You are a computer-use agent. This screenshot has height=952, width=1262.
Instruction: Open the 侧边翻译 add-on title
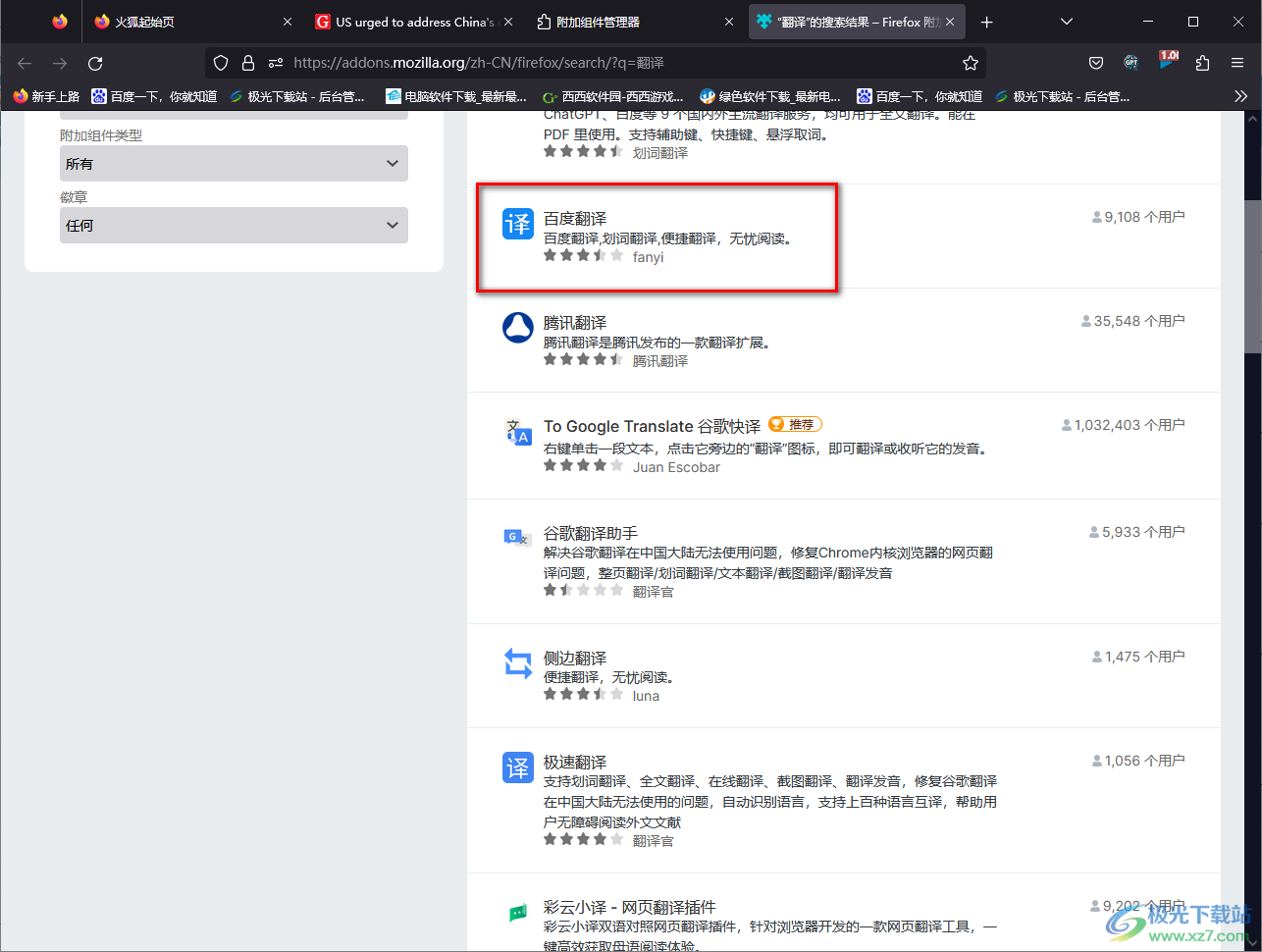coord(576,658)
